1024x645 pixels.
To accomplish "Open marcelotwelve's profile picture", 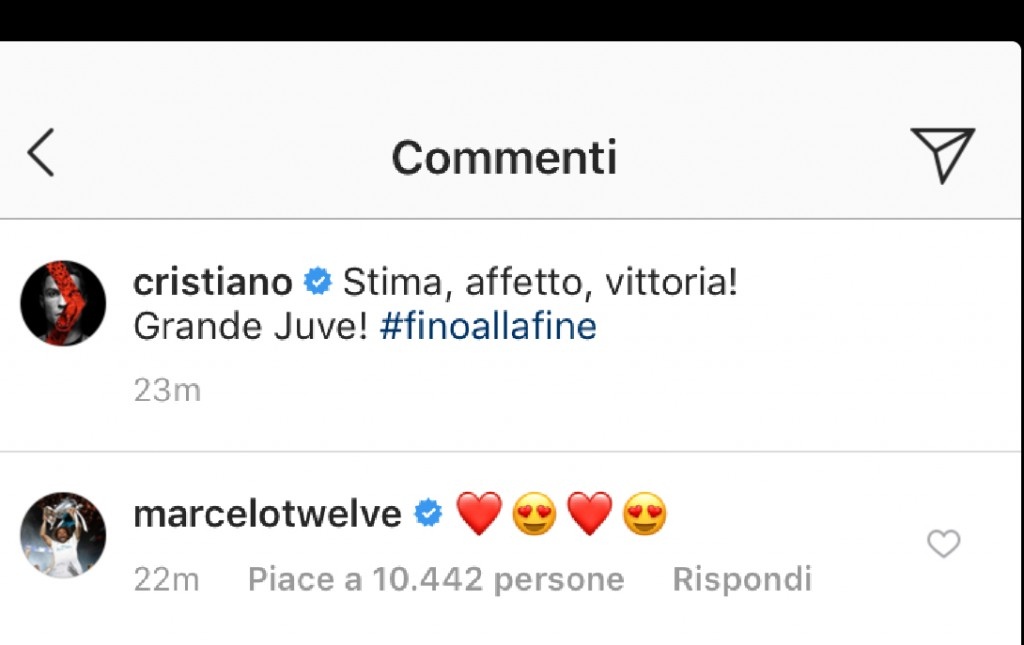I will [63, 535].
